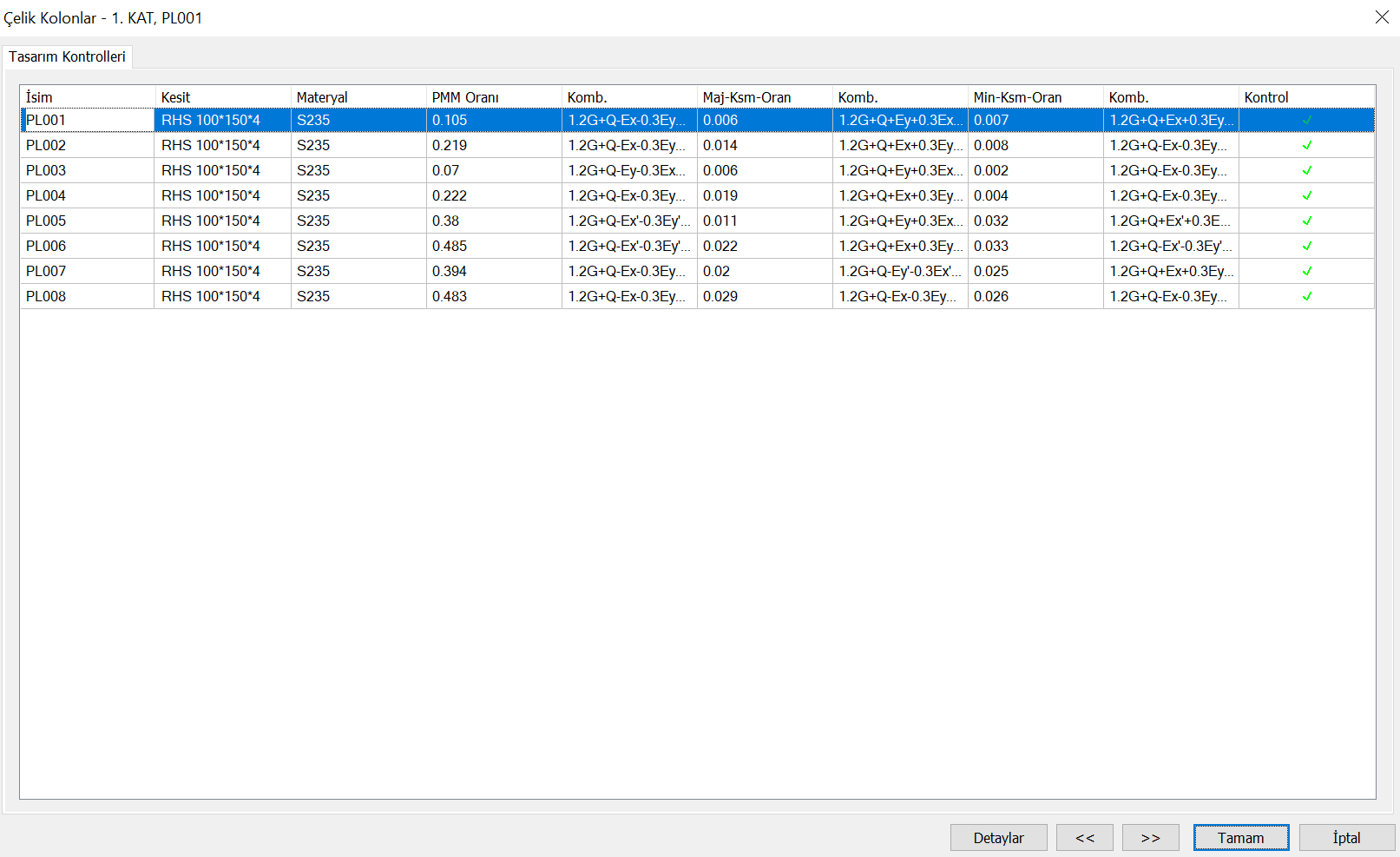
Task: Click the green checkmark in PL002 row
Action: click(x=1306, y=145)
